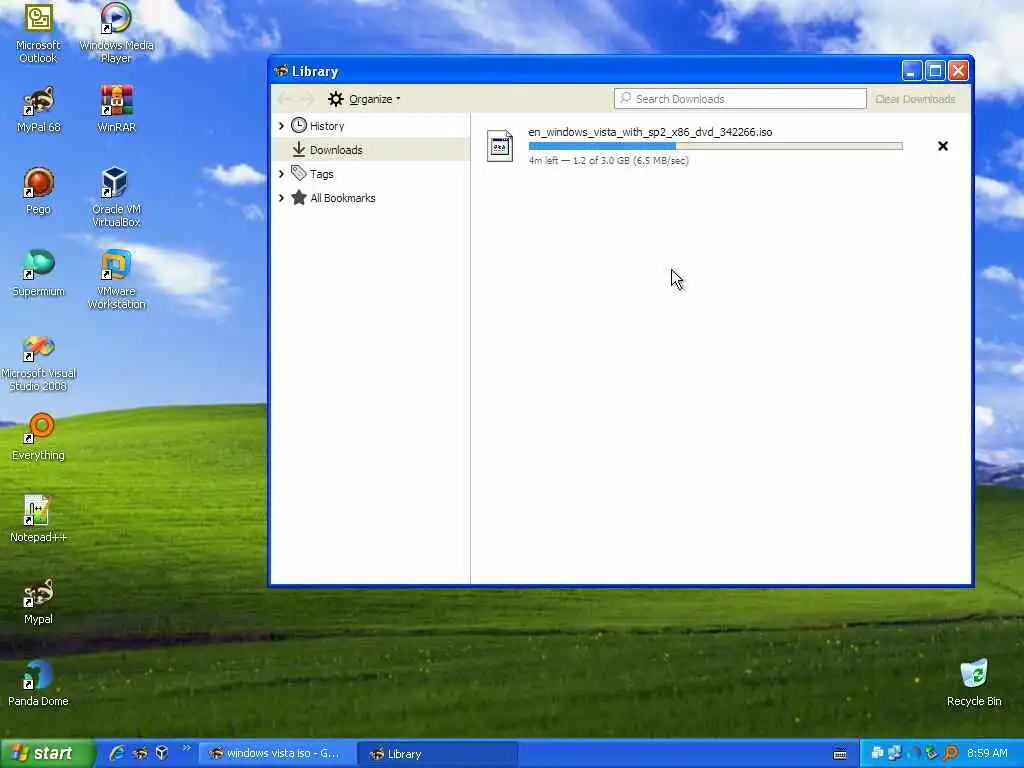Click the 8:59 AM system clock
This screenshot has width=1024, height=768.
tap(987, 754)
